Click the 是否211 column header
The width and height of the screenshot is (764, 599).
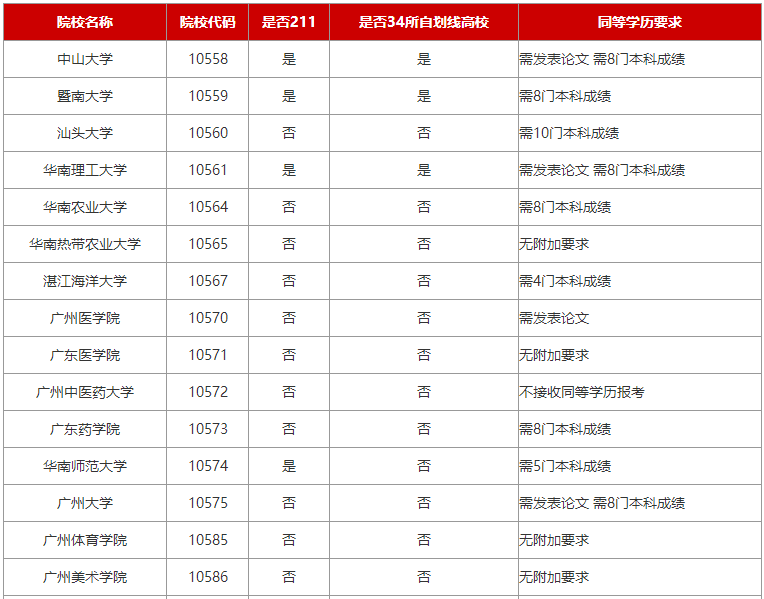tap(289, 22)
